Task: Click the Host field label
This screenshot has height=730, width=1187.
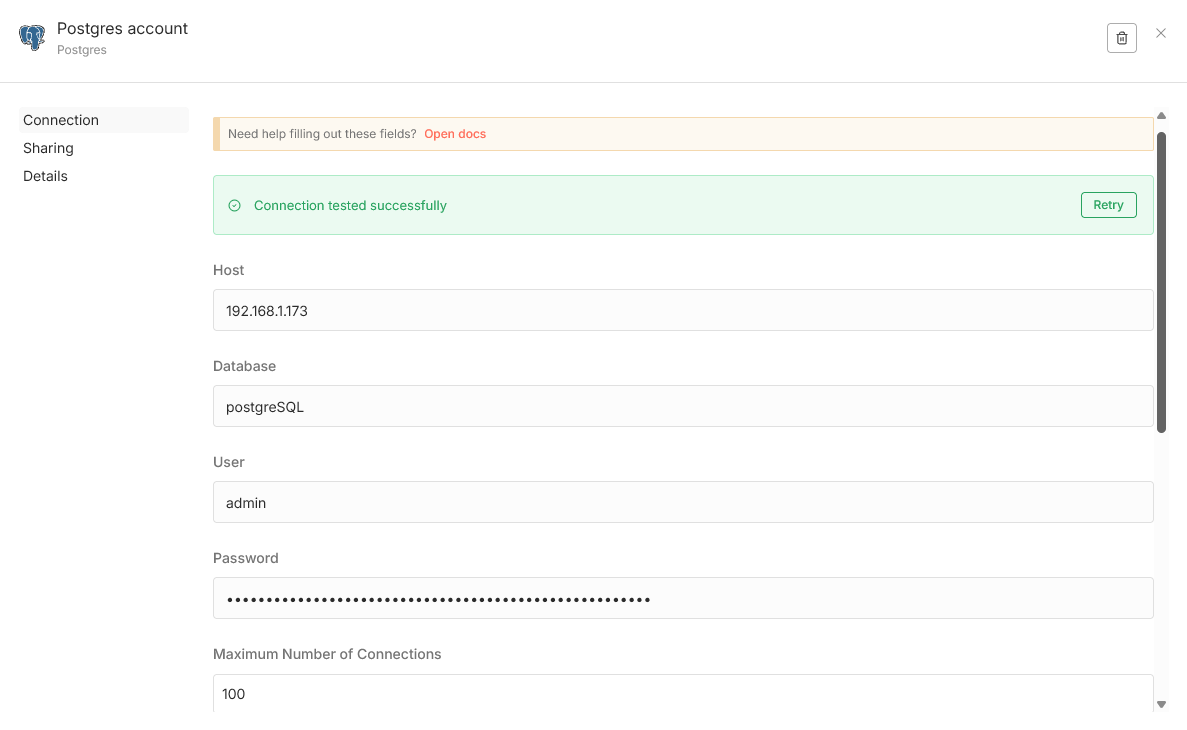Action: 229,271
